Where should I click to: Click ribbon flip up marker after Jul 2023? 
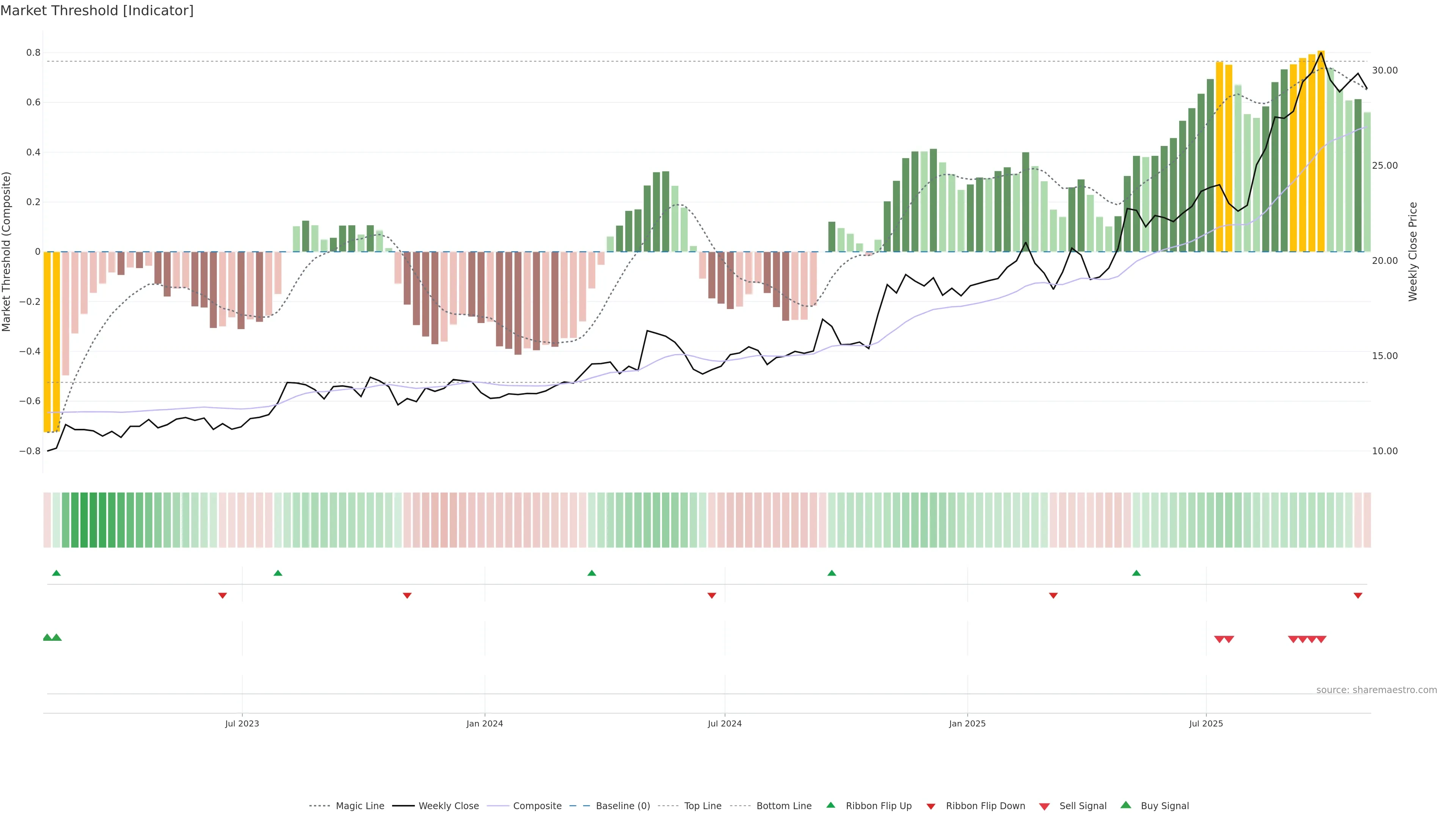pyautogui.click(x=278, y=573)
